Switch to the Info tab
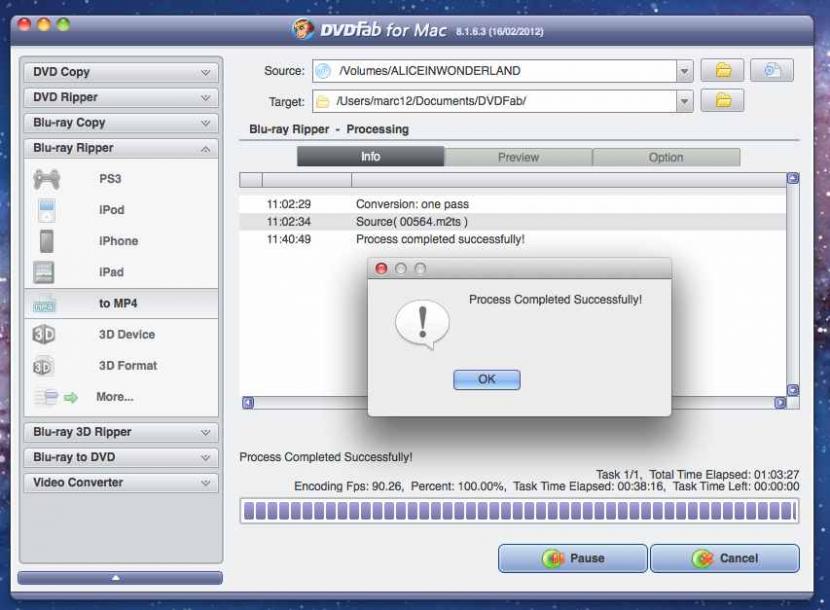 371,157
